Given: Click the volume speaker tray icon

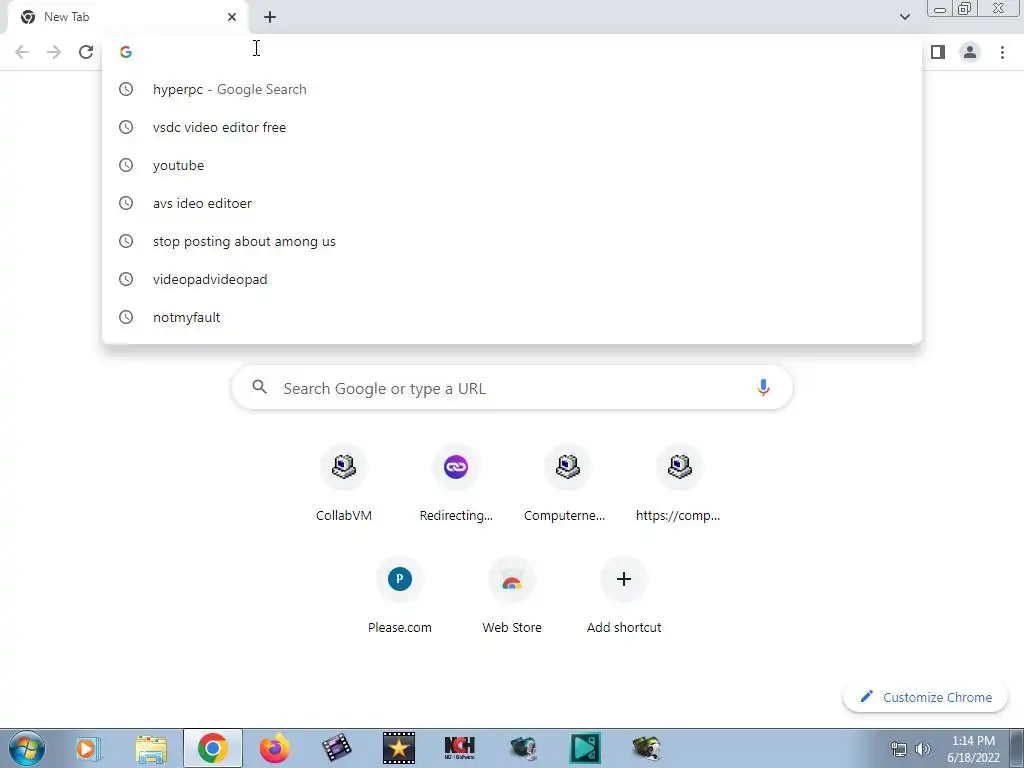Looking at the screenshot, I should click(x=923, y=749).
